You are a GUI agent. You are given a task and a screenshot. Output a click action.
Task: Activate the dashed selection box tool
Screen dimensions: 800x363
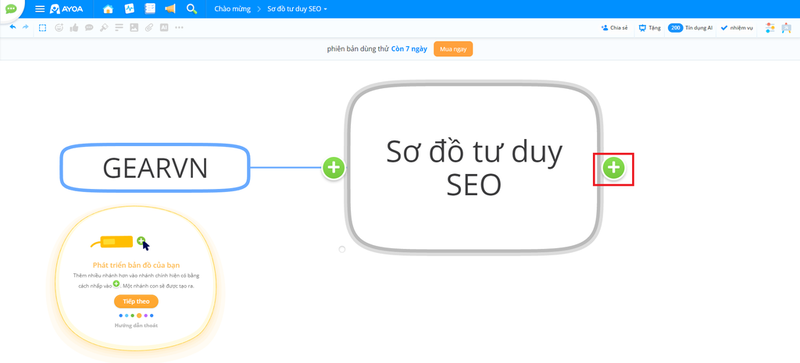click(43, 28)
